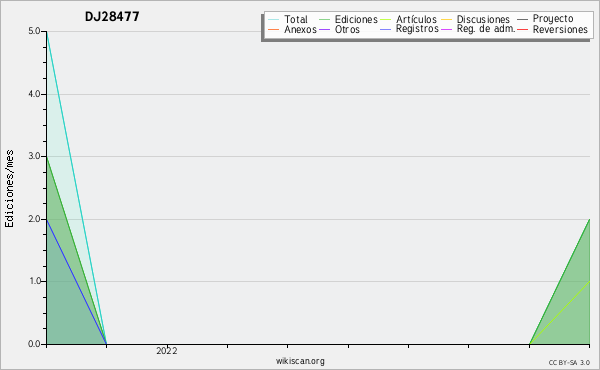Click the 2.0 y-axis value
Viewport: 600px width, 370px height.
pos(34,219)
